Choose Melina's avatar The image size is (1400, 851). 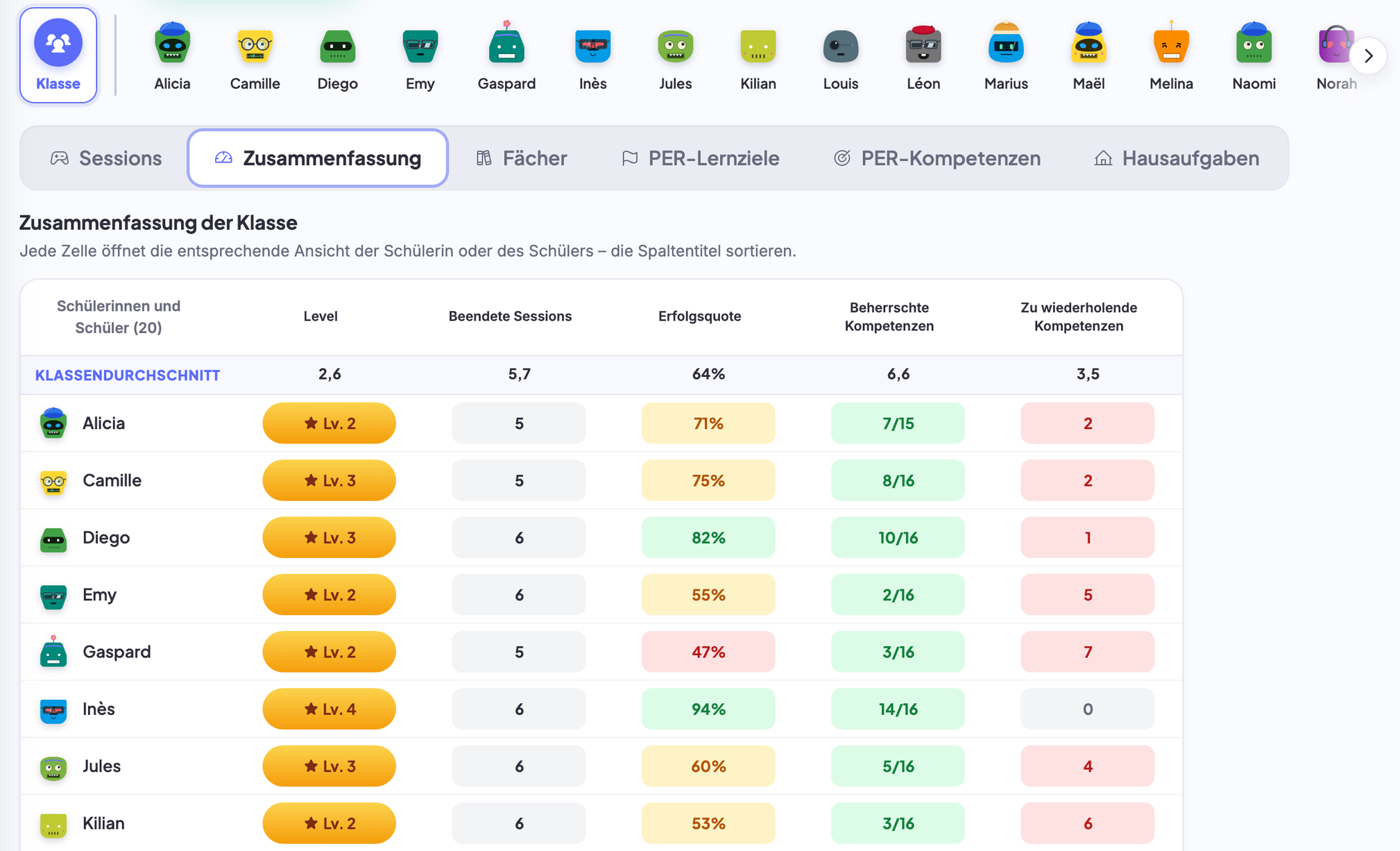1171,56
